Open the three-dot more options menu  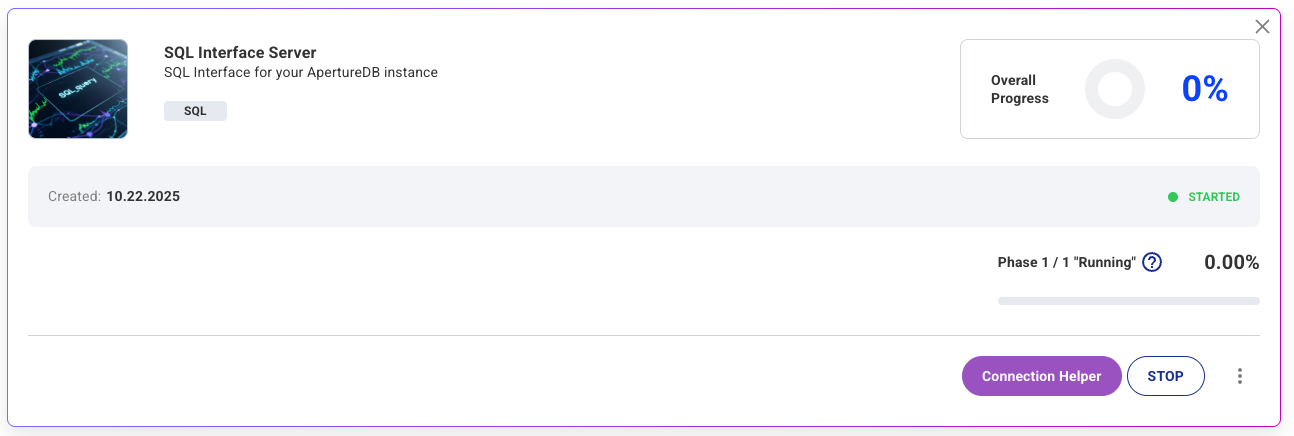(1240, 376)
